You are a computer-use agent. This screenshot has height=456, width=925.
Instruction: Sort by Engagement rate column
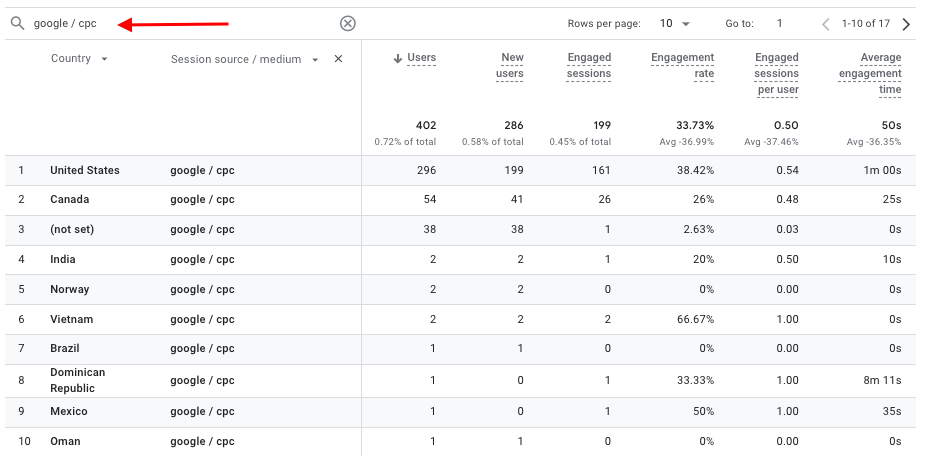point(682,66)
